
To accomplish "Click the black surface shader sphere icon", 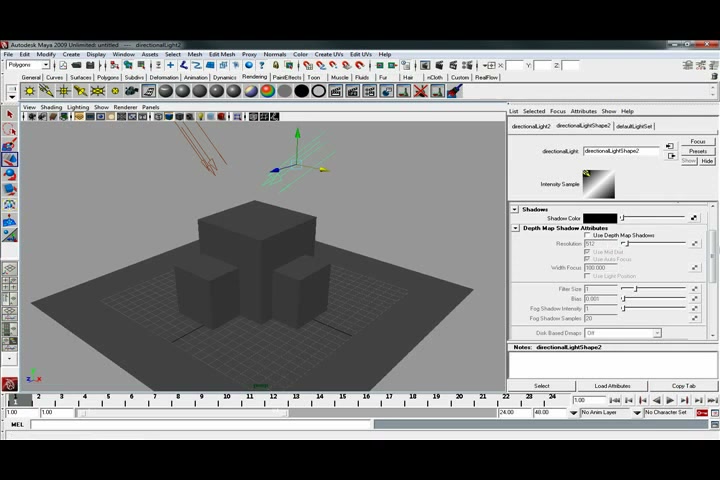I will click(302, 91).
